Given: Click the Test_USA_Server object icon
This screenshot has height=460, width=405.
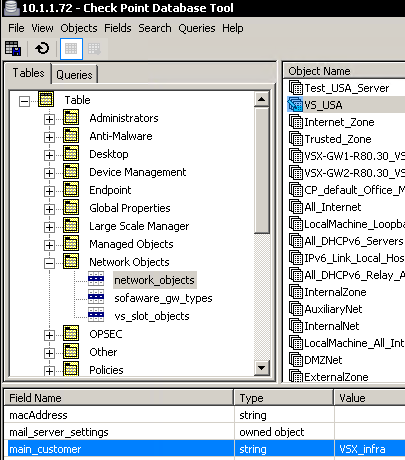Looking at the screenshot, I should (x=295, y=88).
